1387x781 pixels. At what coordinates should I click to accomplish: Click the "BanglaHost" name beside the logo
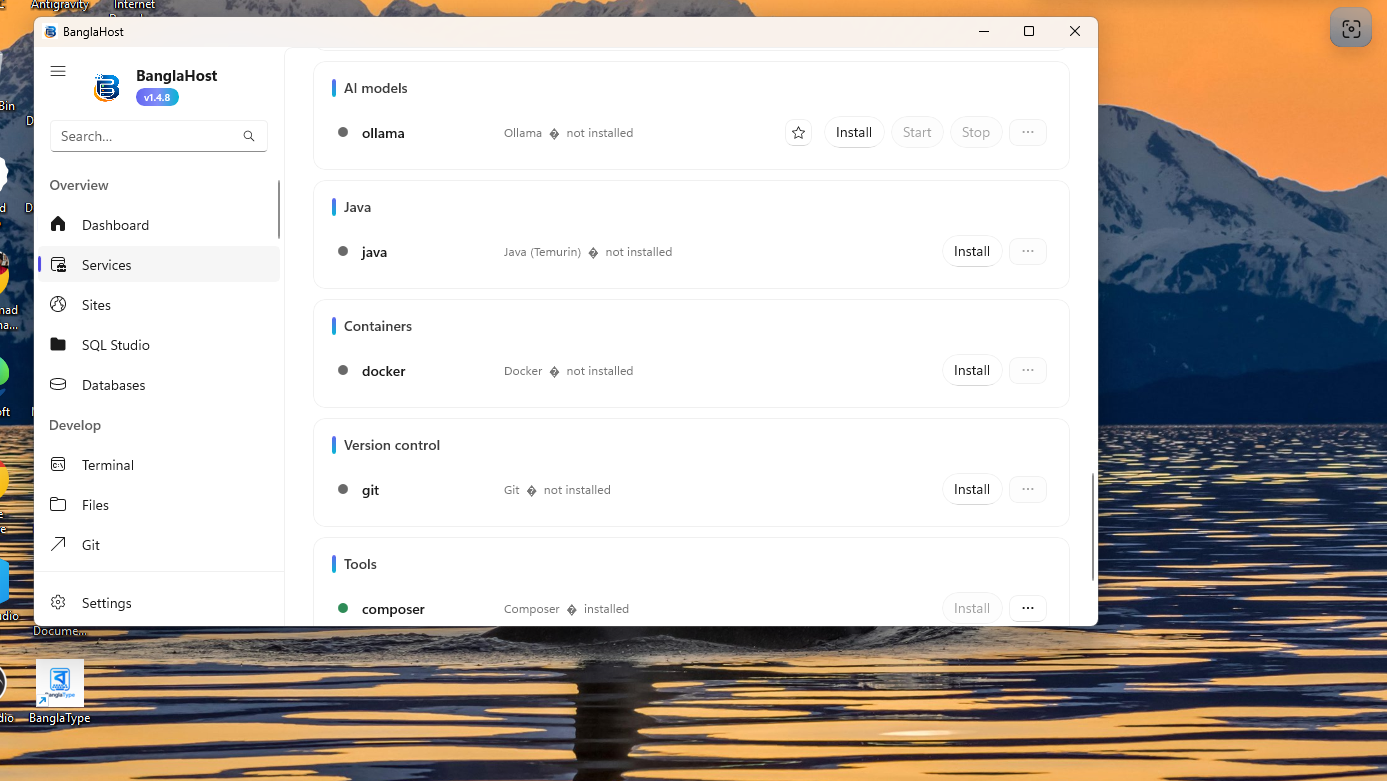[x=176, y=76]
